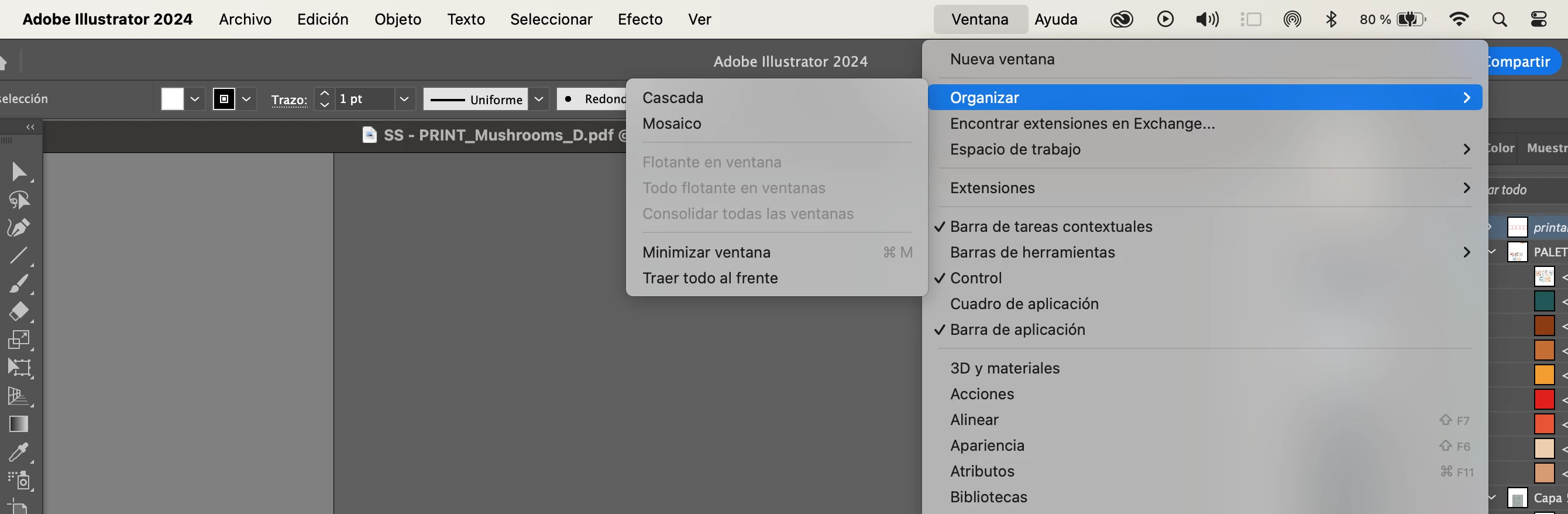Open Bluetooth menu bar icon
The image size is (1568, 514).
[1331, 19]
